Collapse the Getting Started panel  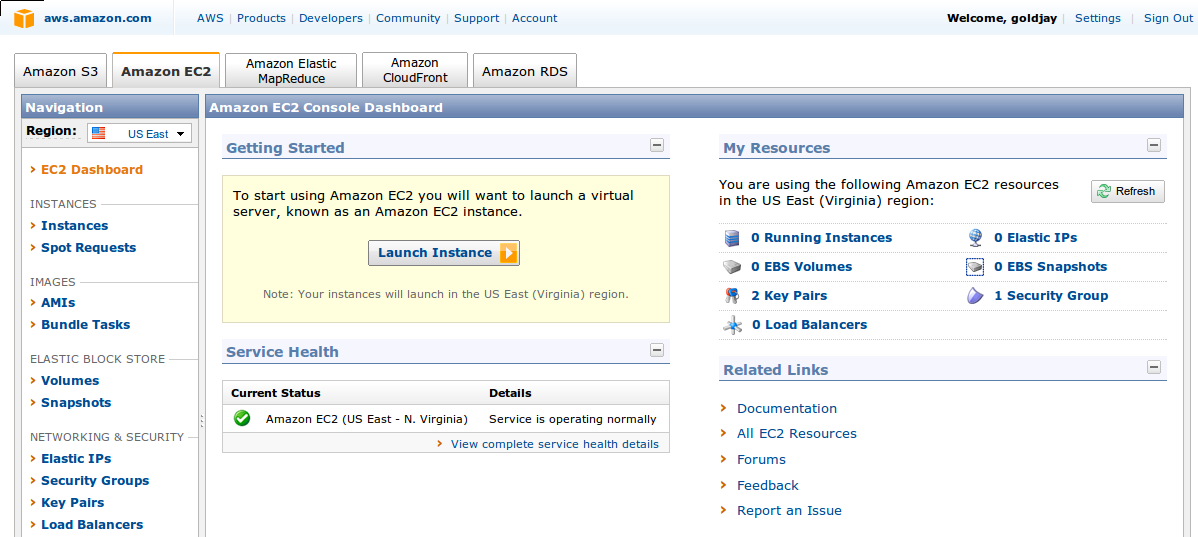click(657, 145)
